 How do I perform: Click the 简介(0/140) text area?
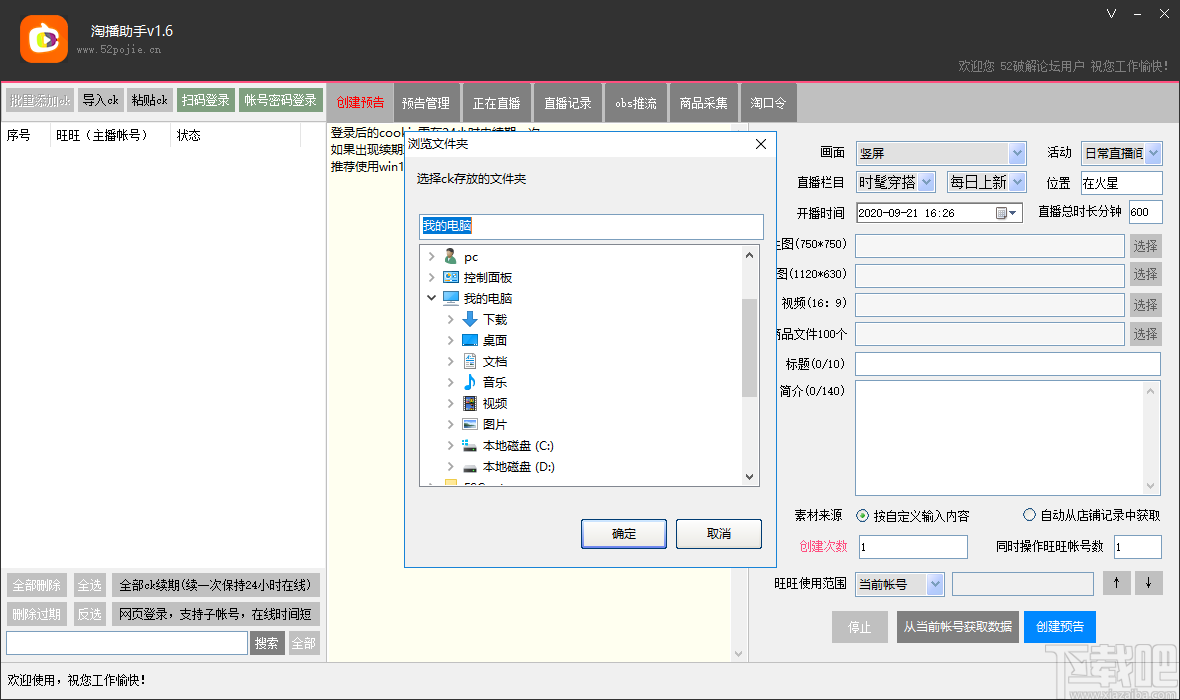pyautogui.click(x=1008, y=437)
